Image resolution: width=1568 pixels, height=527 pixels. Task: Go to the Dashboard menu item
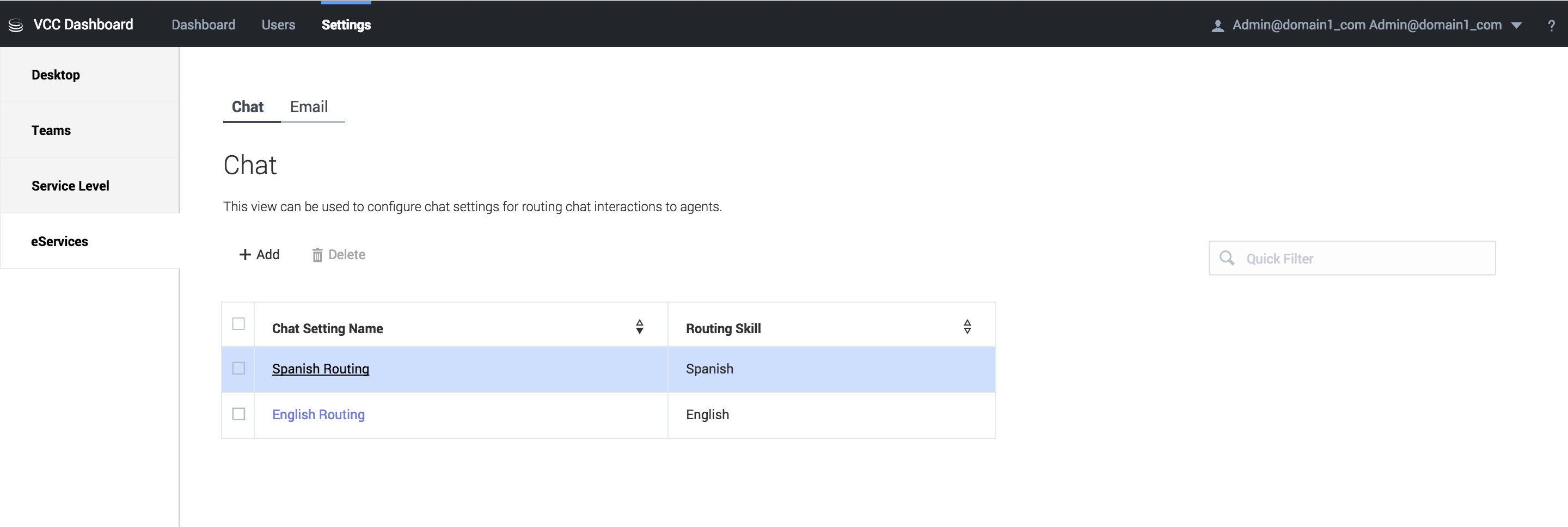click(x=203, y=25)
